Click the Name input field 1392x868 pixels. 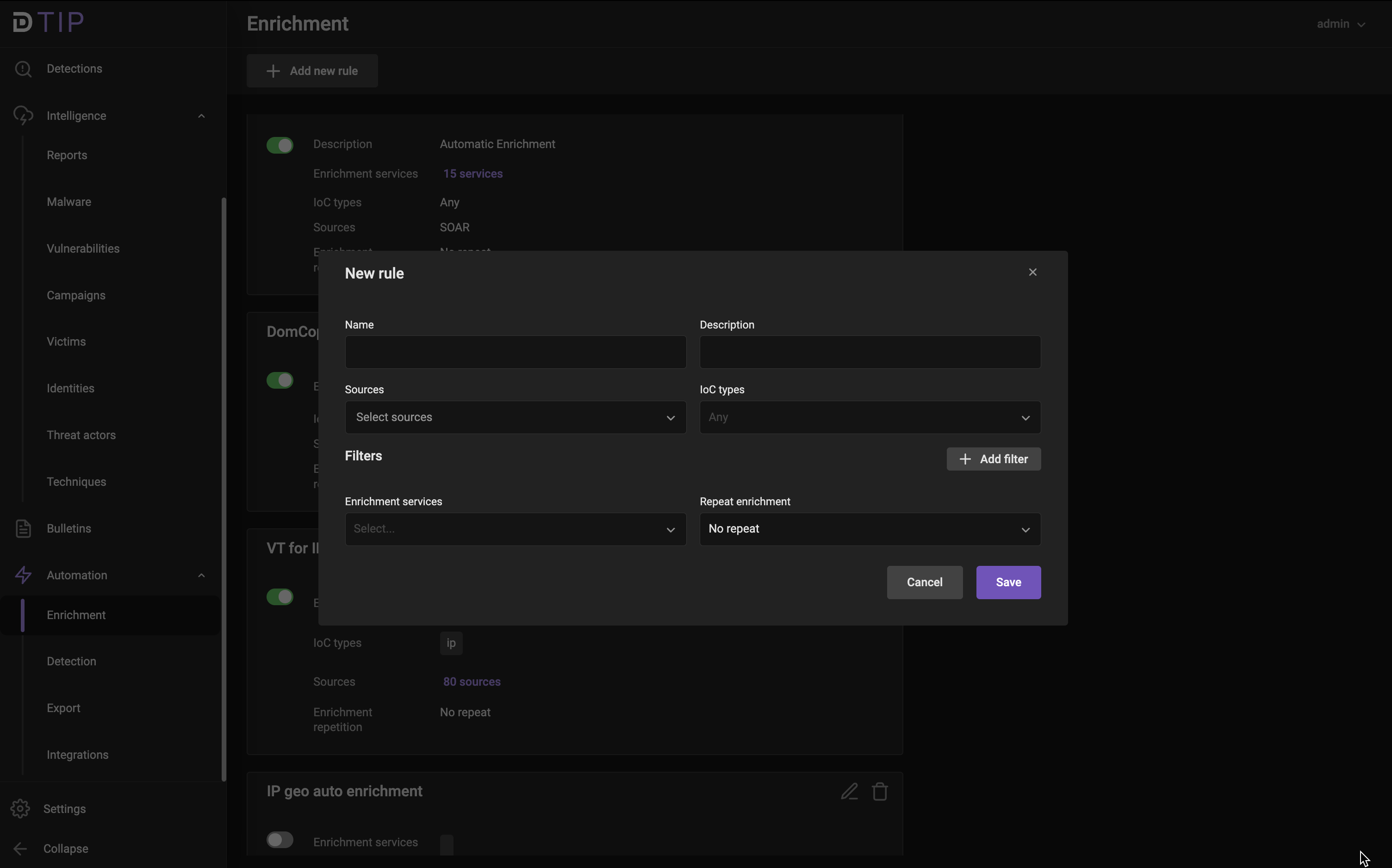click(x=515, y=353)
